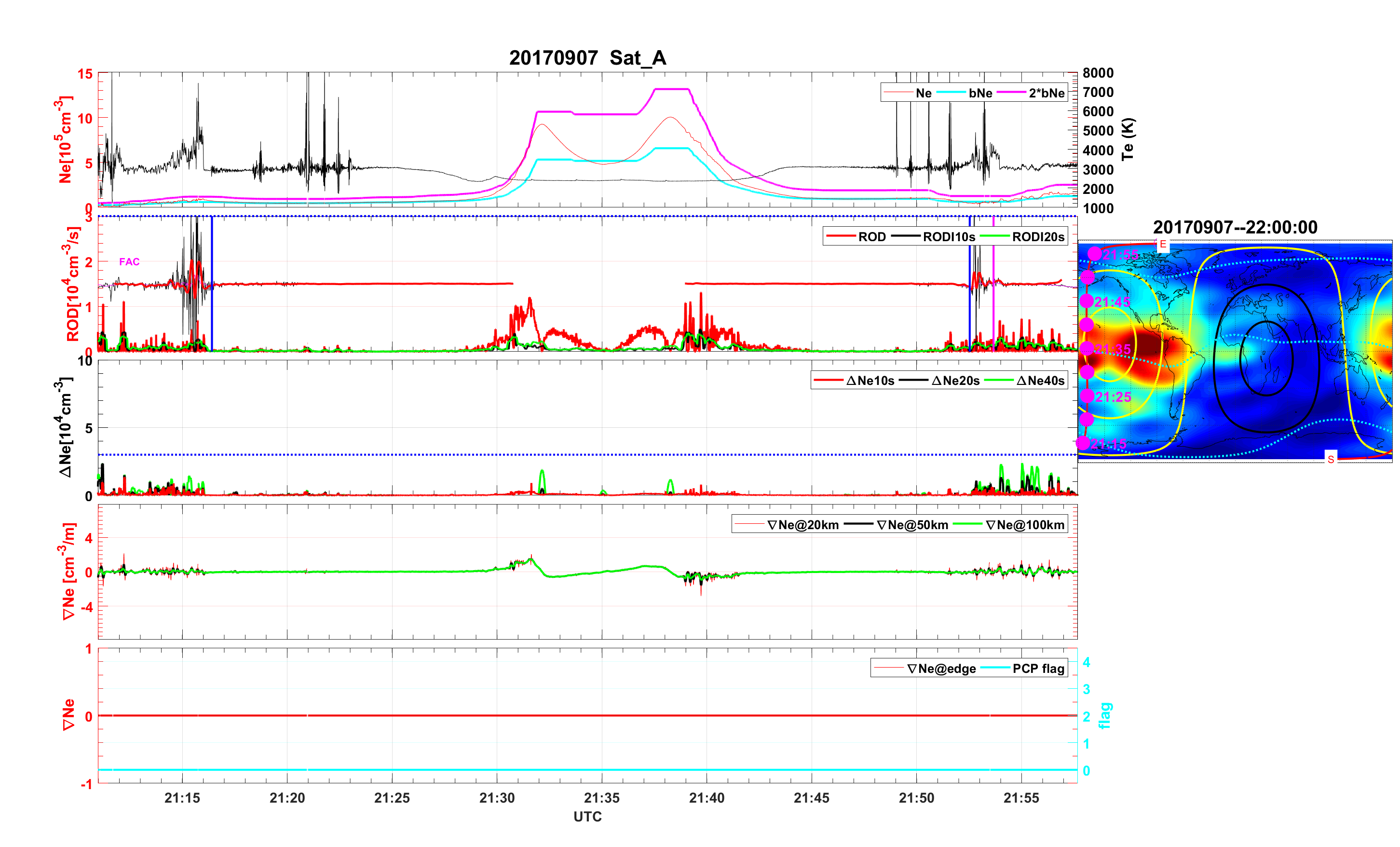Viewport: 1400px width, 847px height.
Task: Click the cyan bNe legend line
Action: [951, 93]
